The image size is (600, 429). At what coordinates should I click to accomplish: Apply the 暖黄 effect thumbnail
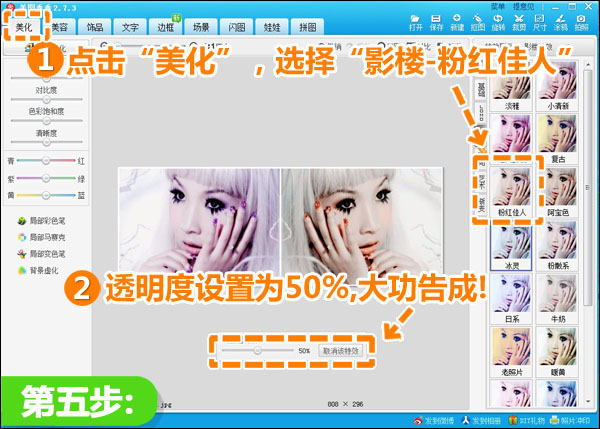(557, 352)
